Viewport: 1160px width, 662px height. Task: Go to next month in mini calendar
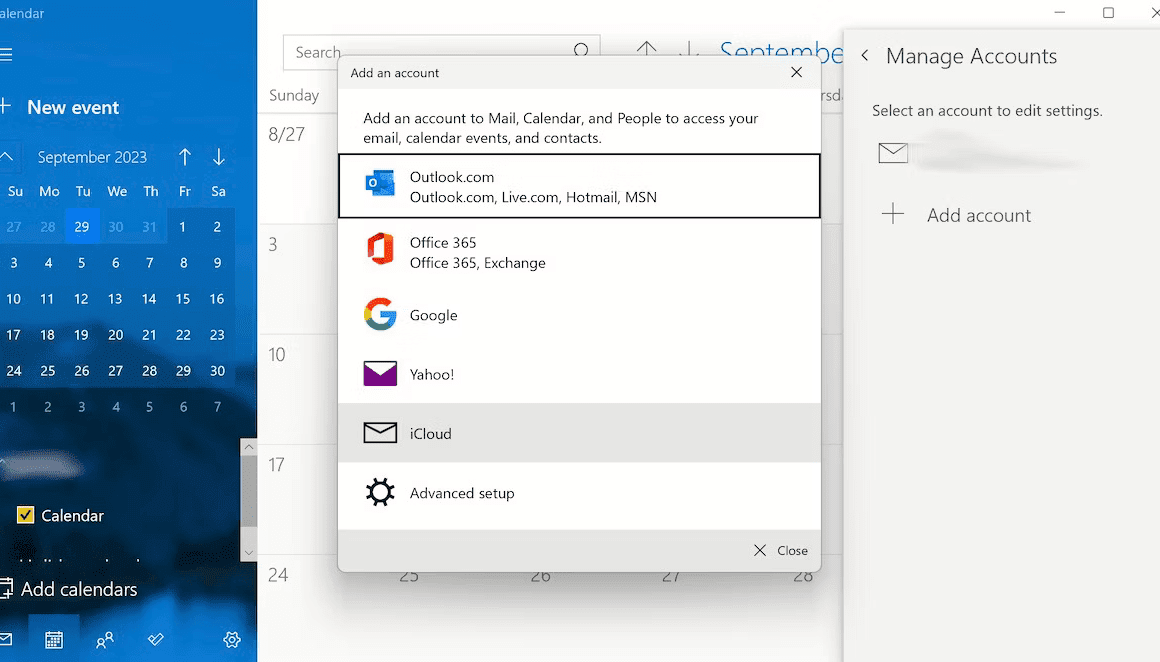click(x=218, y=157)
